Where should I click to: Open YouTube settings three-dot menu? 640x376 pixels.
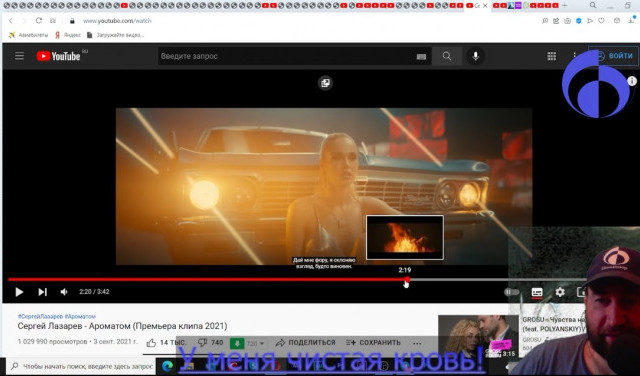[574, 56]
